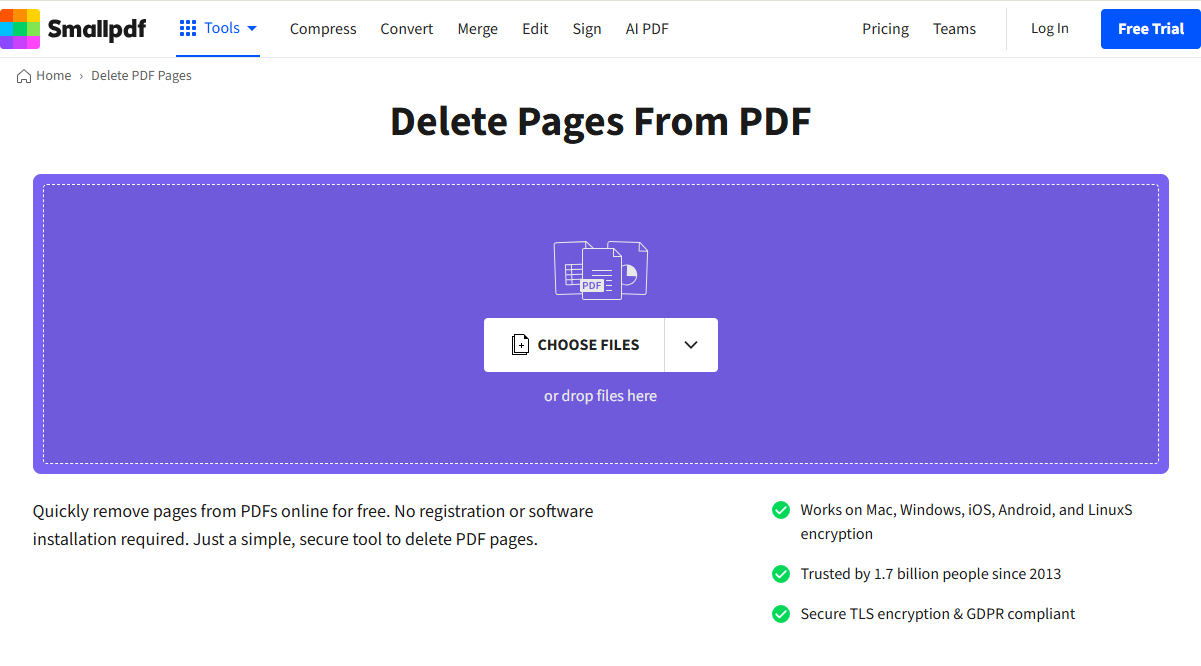This screenshot has width=1201, height=666.
Task: Click the file-upload icon inside Choose Files
Action: 519,344
